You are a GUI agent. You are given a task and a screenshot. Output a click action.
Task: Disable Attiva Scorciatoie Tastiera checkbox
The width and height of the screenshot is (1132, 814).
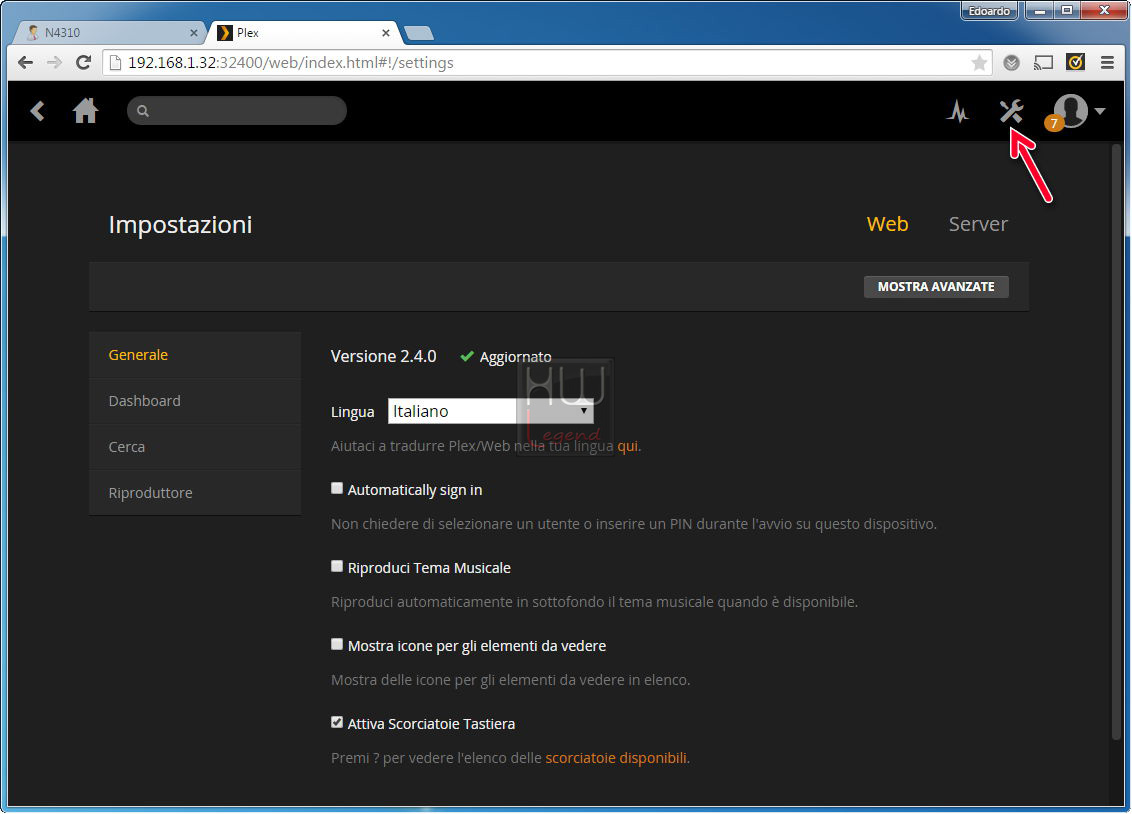point(336,722)
